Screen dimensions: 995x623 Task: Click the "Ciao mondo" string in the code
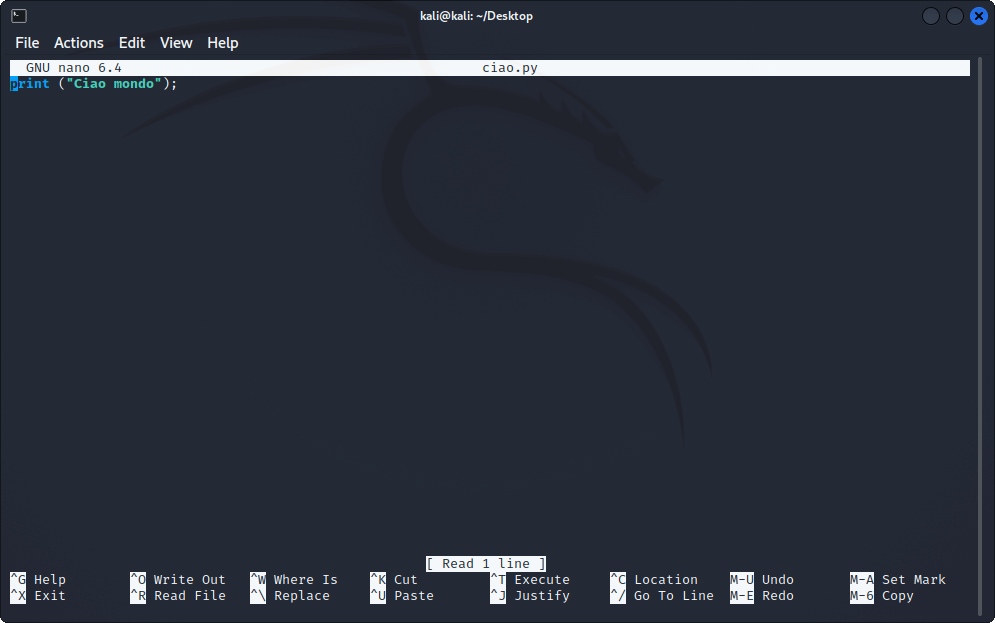pyautogui.click(x=114, y=84)
